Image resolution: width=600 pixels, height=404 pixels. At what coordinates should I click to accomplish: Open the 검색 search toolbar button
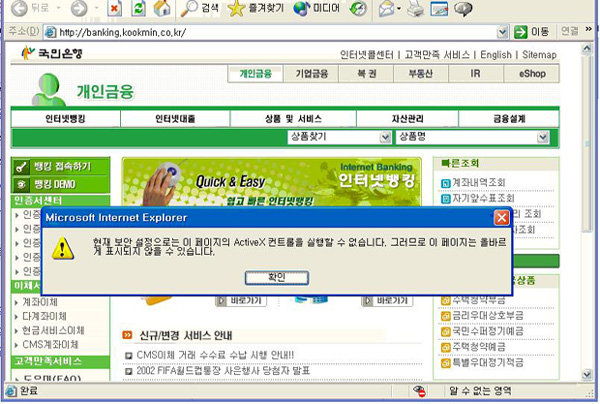click(199, 8)
